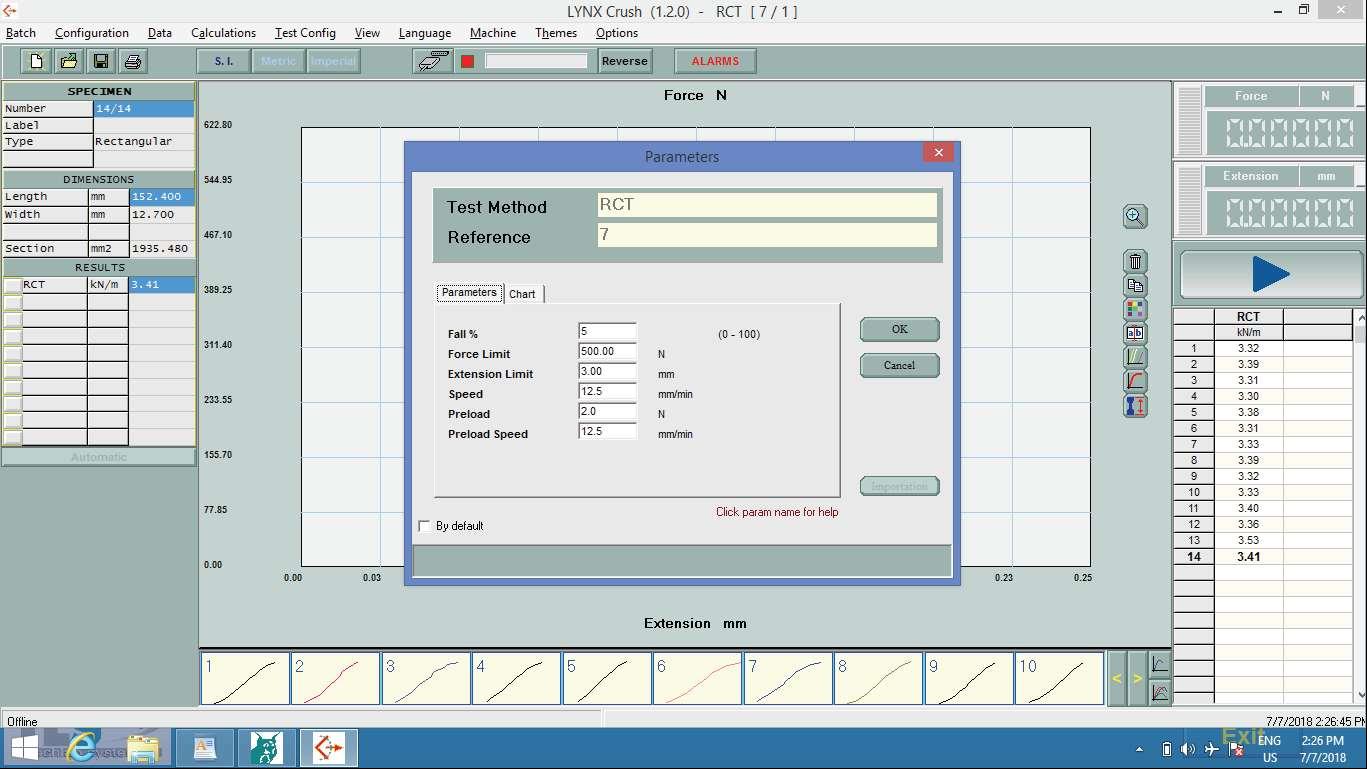
Task: Click the lower small chart view icon beside thumbnails
Action: click(1160, 692)
